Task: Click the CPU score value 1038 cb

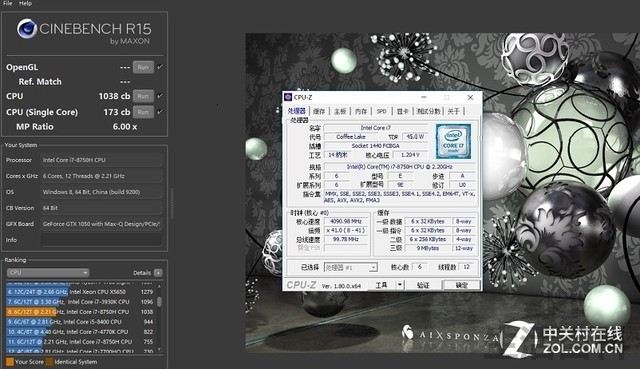Action: (114, 96)
